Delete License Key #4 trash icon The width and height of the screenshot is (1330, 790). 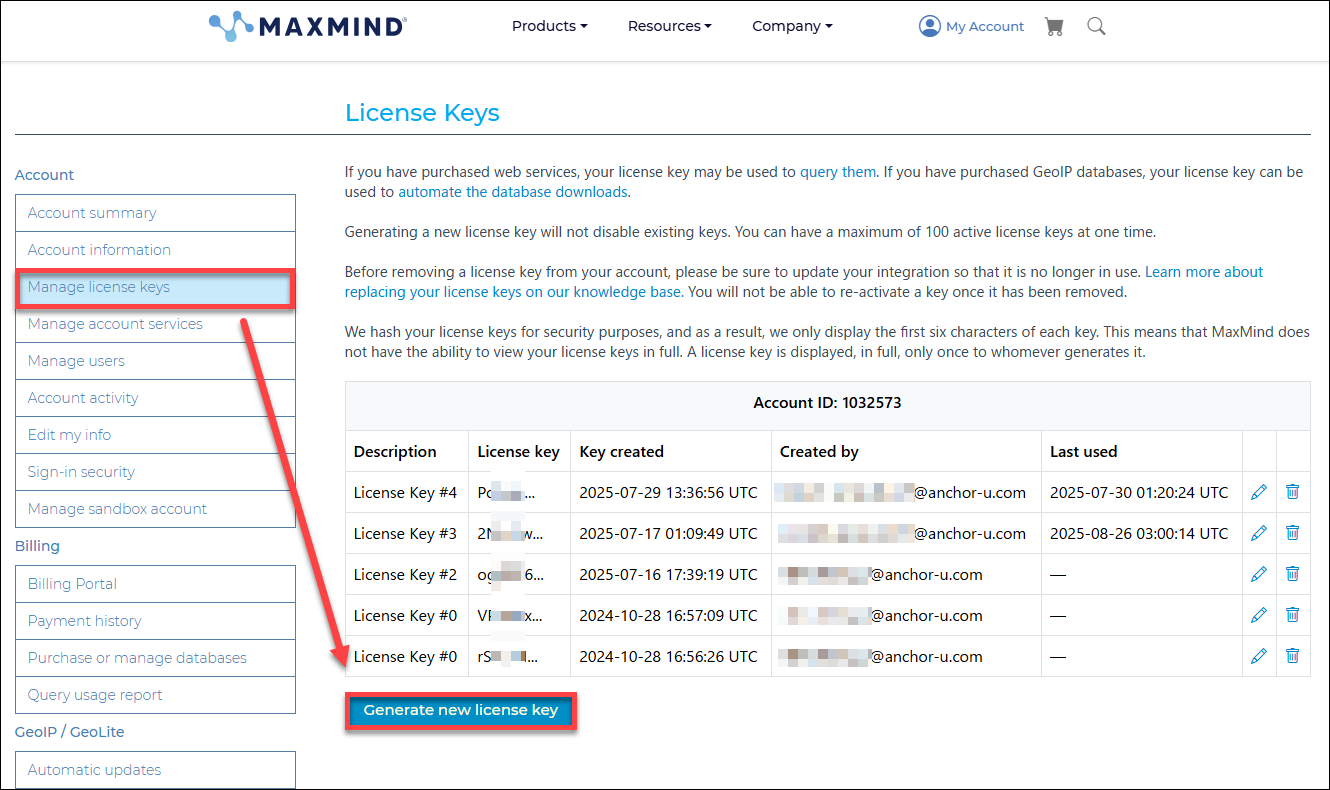click(x=1292, y=492)
